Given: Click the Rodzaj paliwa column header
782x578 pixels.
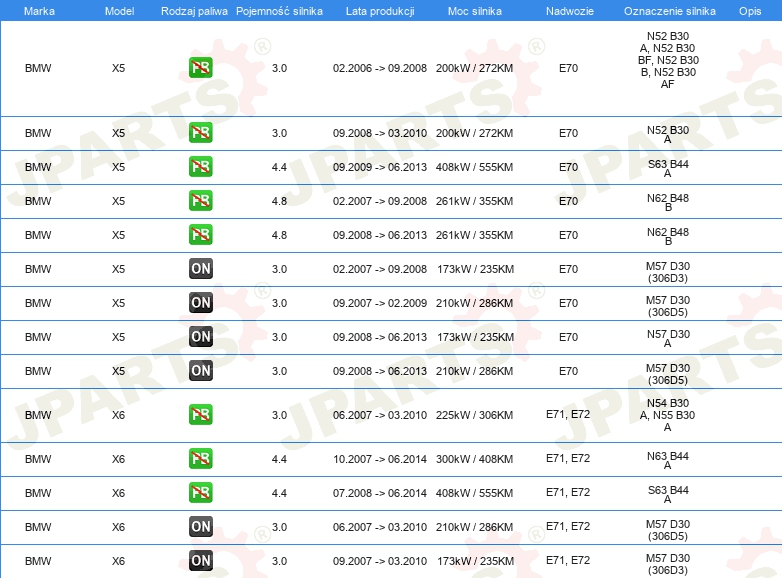Looking at the screenshot, I should point(194,10).
